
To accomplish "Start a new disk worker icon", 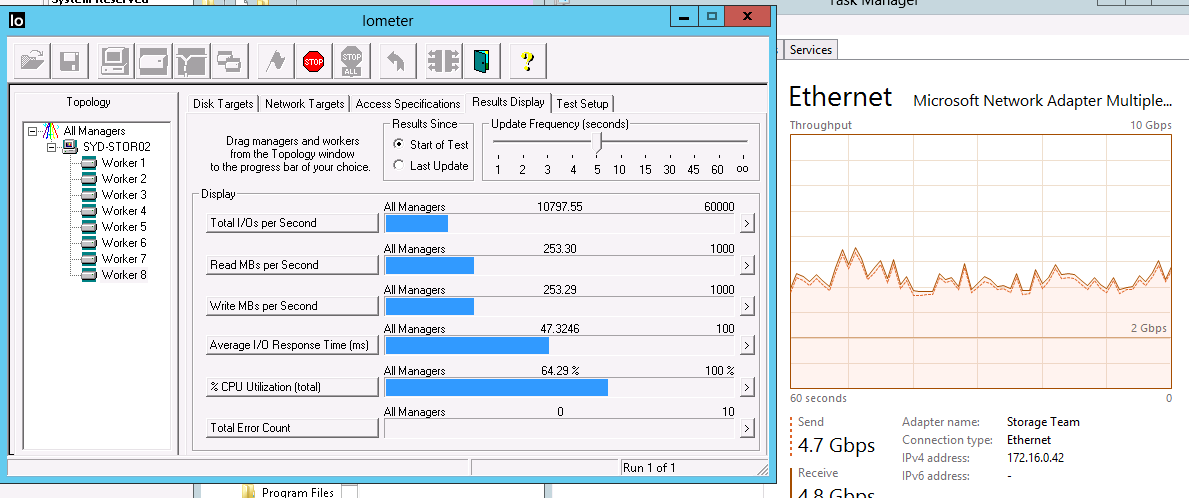I will coord(154,61).
